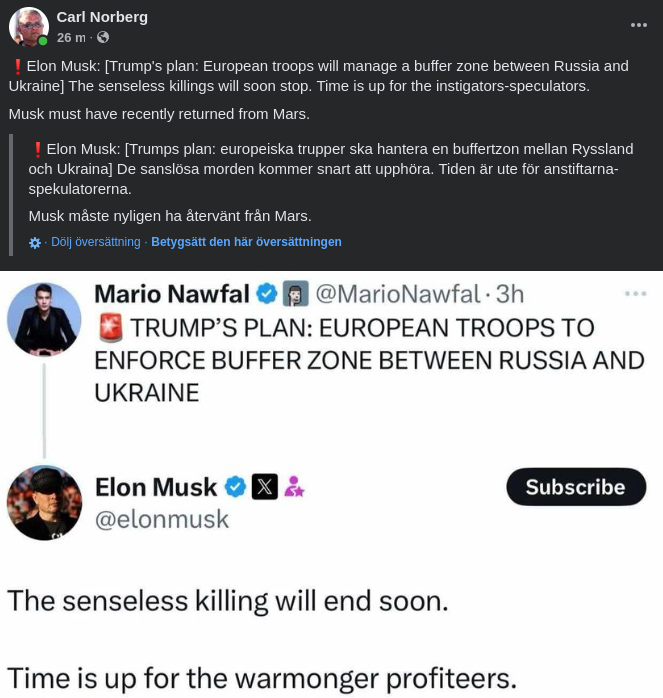Click Betygsätt den här översättningen link
663x698 pixels.
(246, 242)
